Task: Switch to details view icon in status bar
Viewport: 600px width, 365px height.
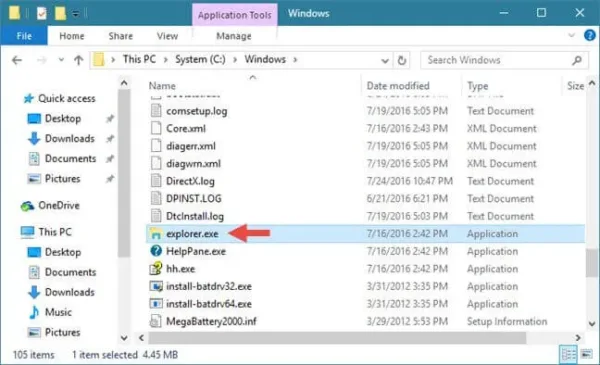Action: click(568, 354)
